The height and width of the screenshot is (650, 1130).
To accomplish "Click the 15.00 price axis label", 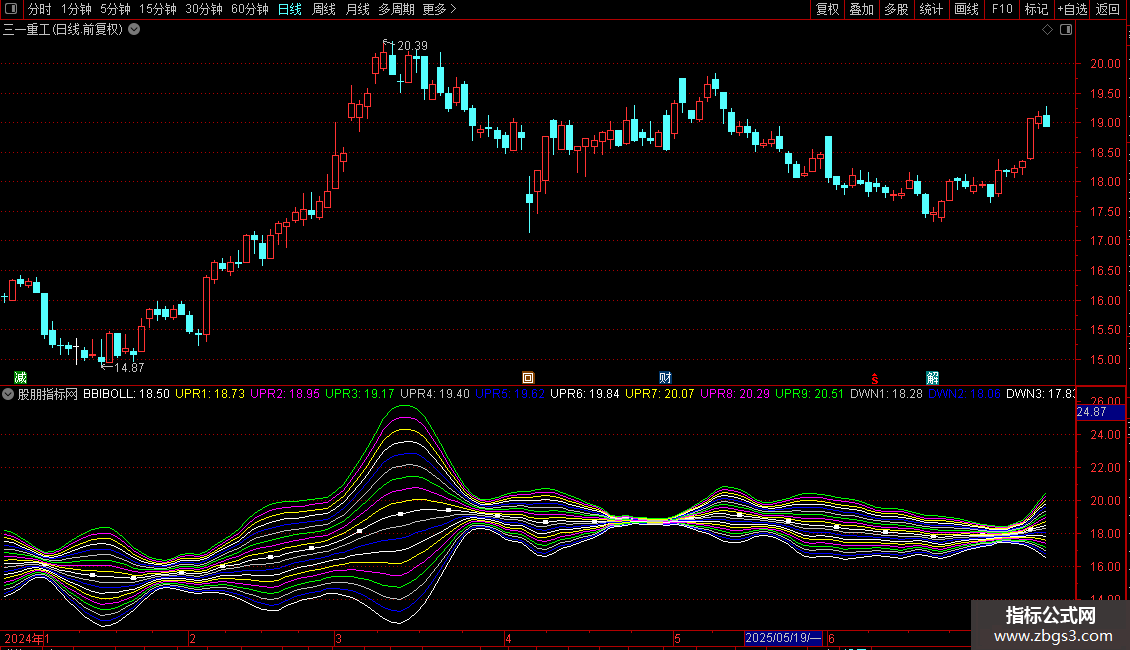I will [x=1105, y=360].
